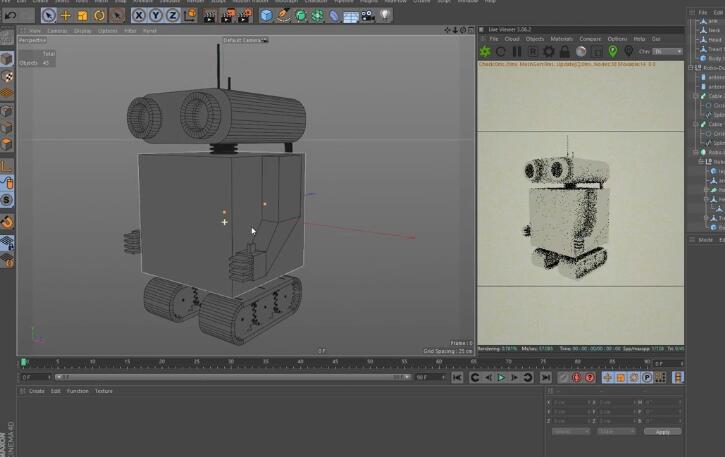Click the coordinates Apply button

click(x=662, y=431)
